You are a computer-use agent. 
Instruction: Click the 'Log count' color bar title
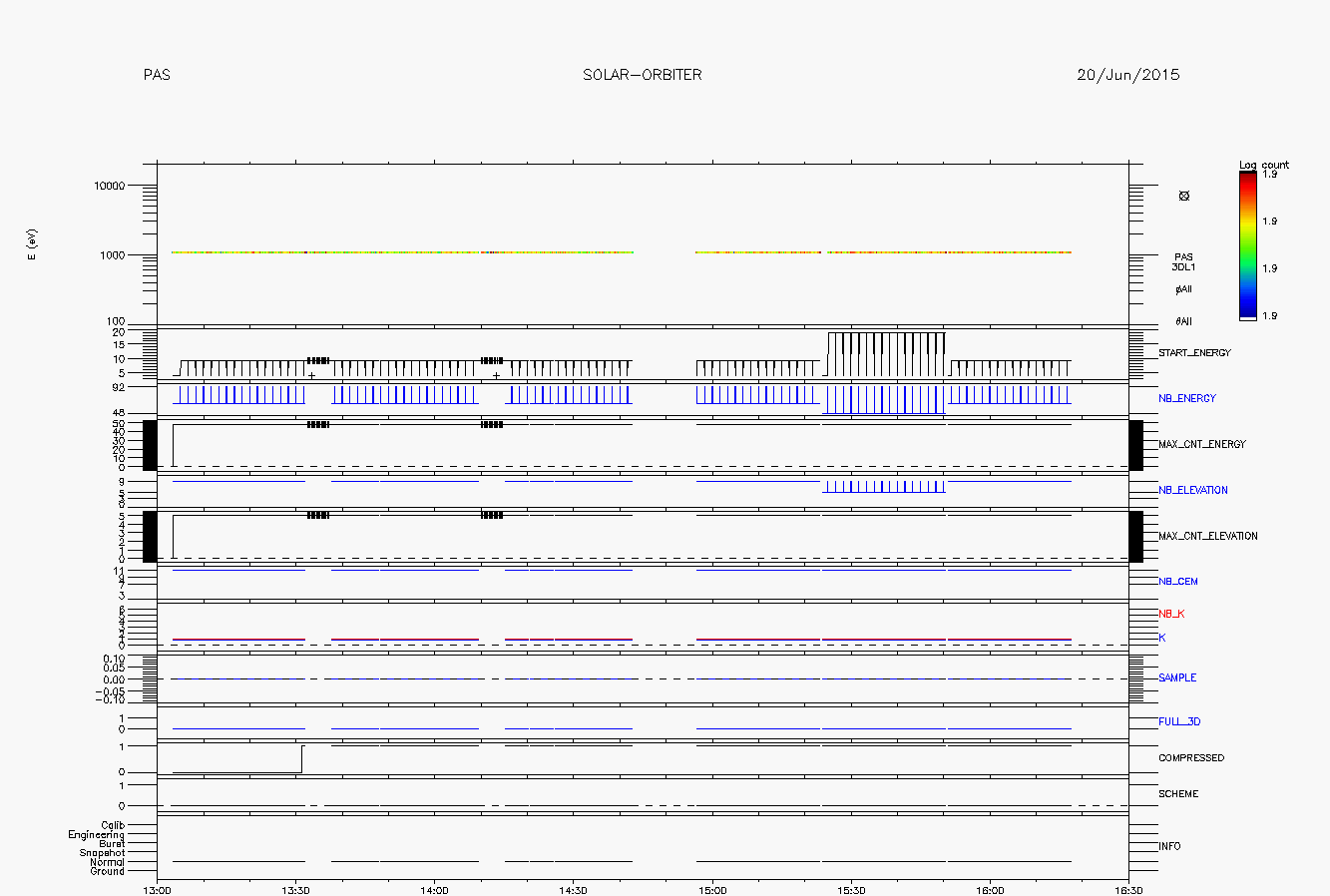point(1264,165)
